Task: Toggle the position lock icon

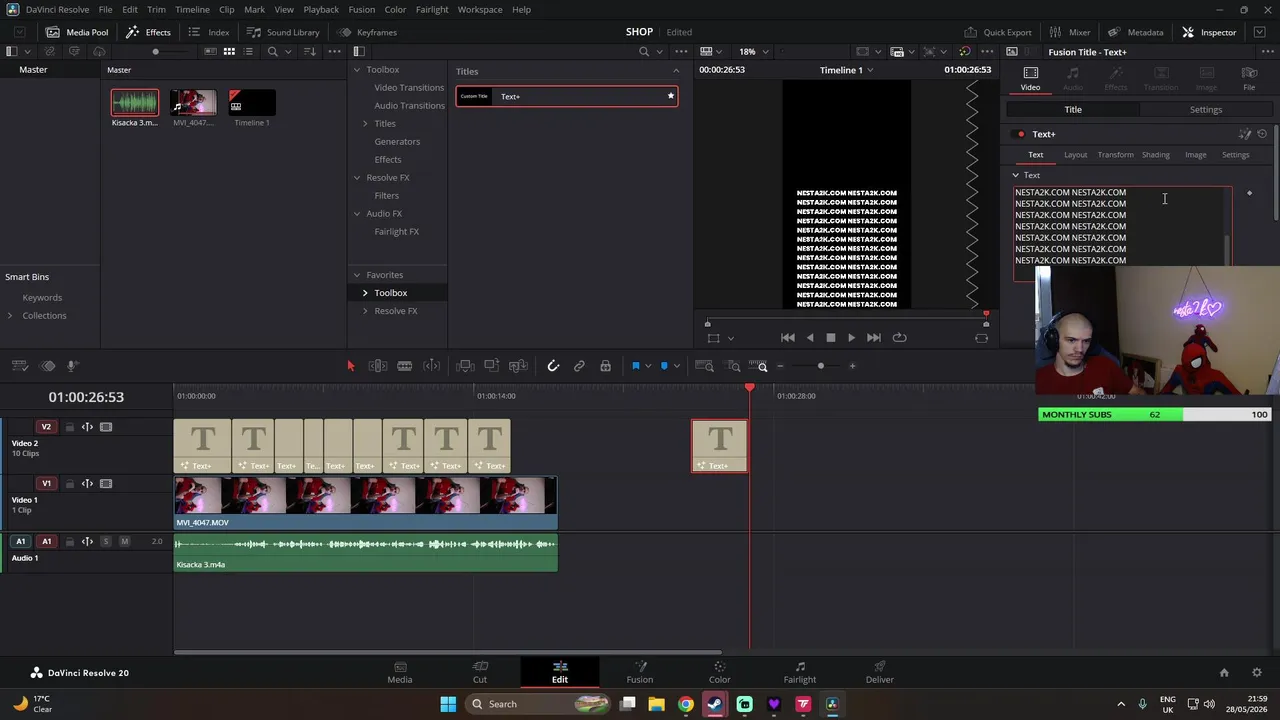Action: (x=605, y=366)
